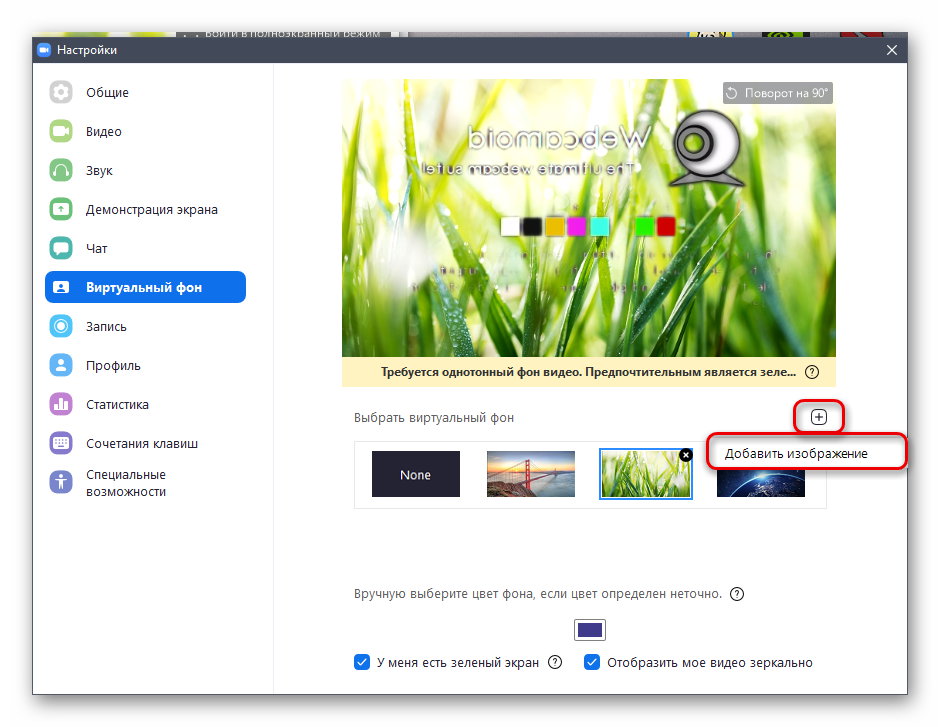Choose 'Добавить изображение' from the popup menu
Screen dimensions: 940x727
(x=796, y=453)
